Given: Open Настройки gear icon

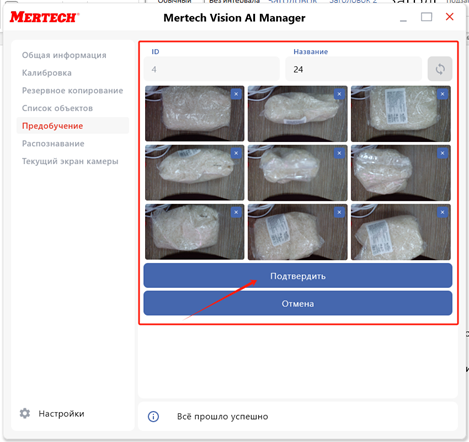Looking at the screenshot, I should (x=25, y=413).
